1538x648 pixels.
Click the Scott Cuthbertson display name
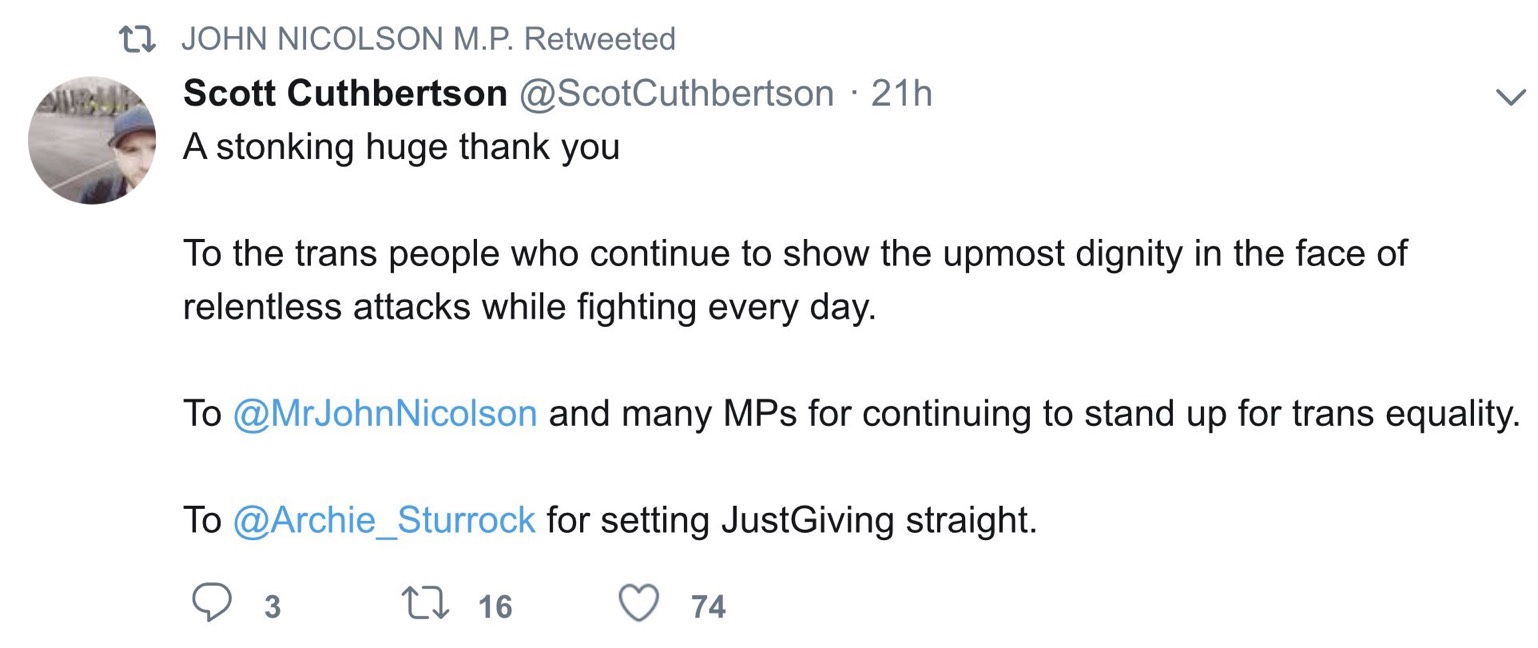[x=345, y=94]
